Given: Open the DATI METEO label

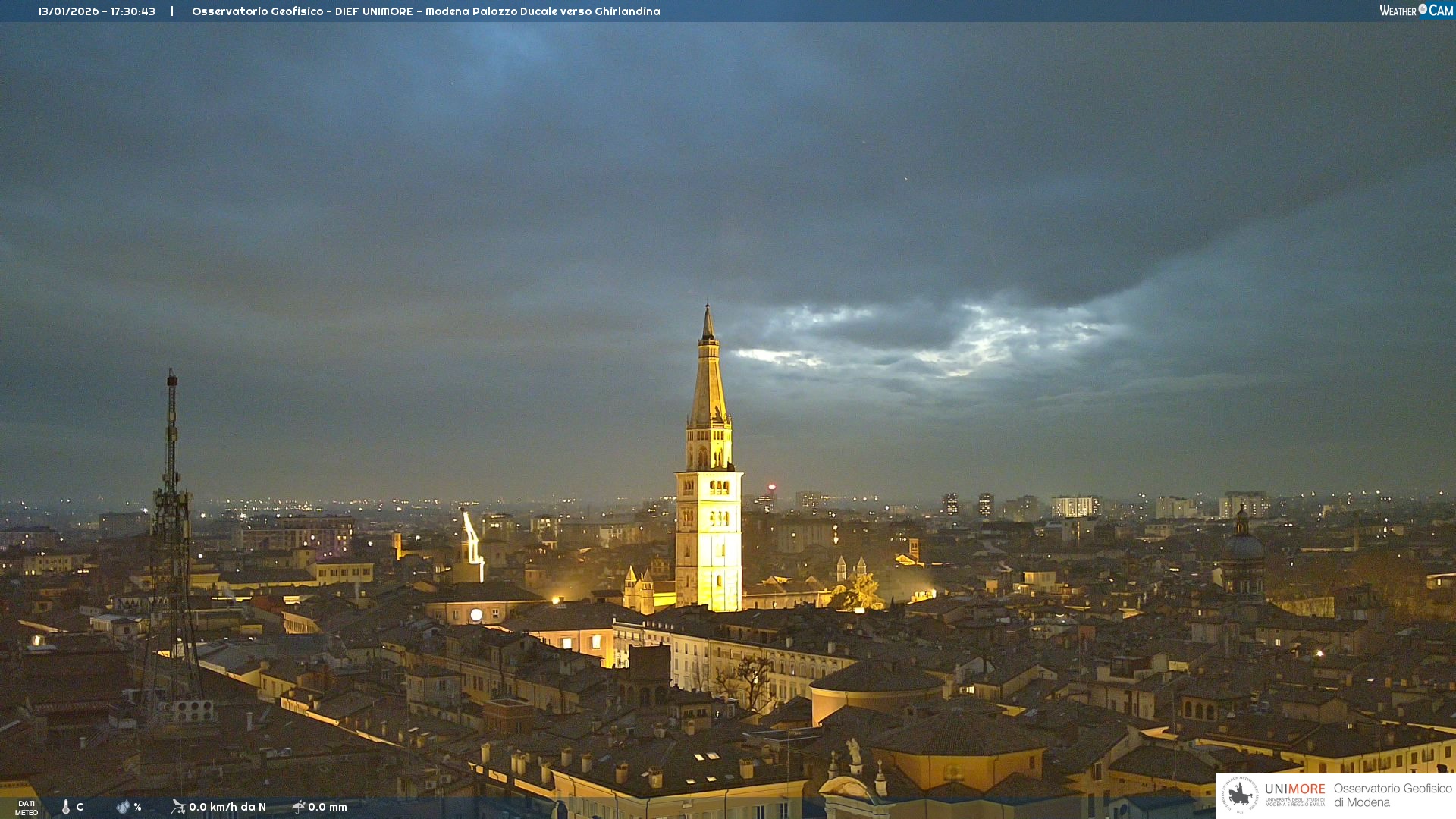Looking at the screenshot, I should tap(27, 808).
